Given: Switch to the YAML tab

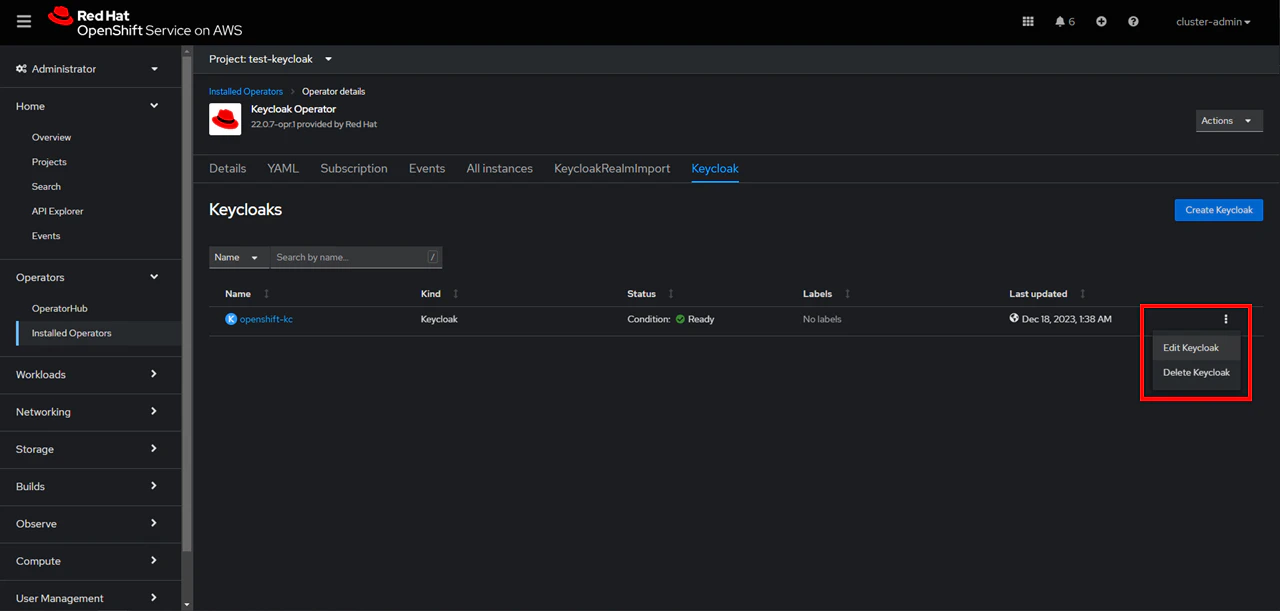Looking at the screenshot, I should coord(283,168).
